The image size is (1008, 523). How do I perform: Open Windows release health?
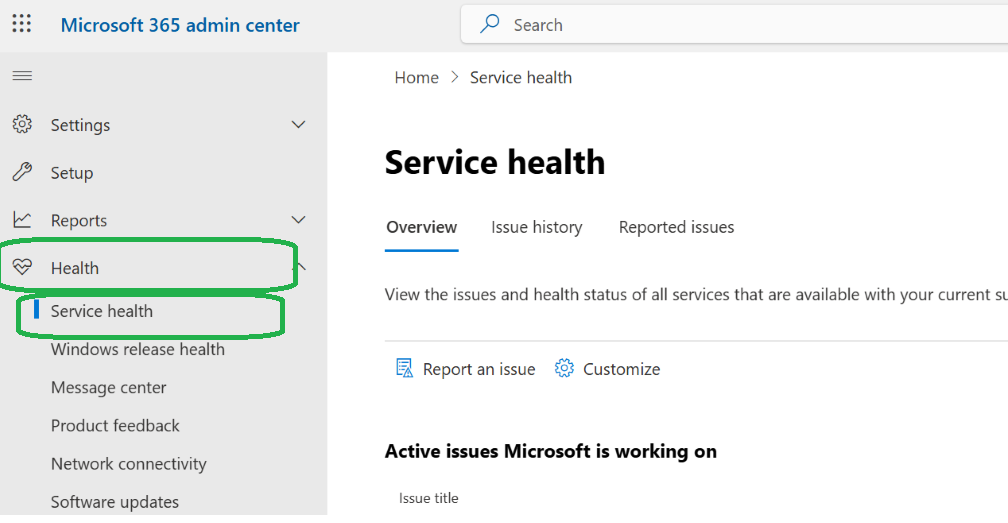pos(138,349)
